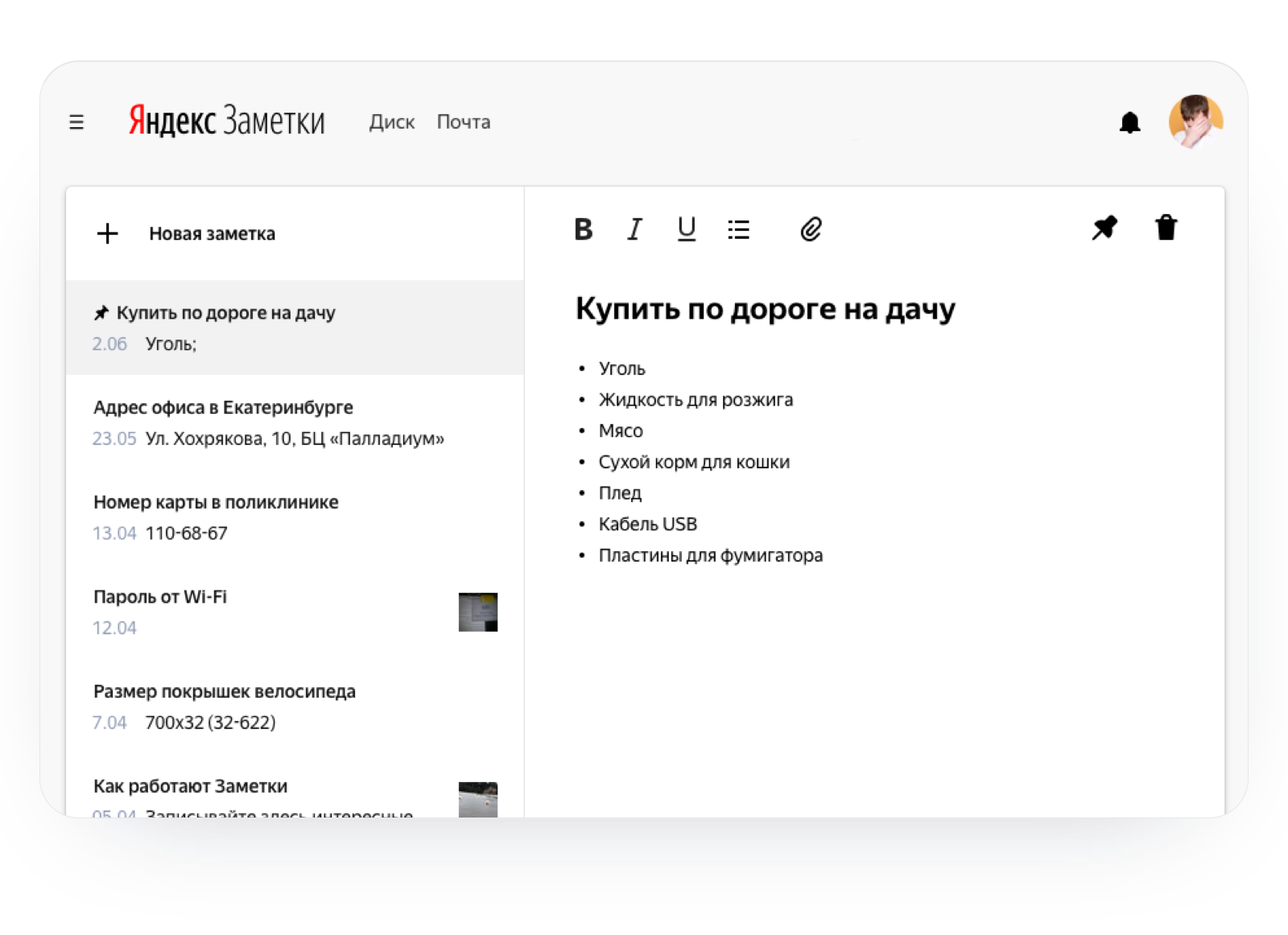The height and width of the screenshot is (935, 1288).
Task: Open the user profile avatar
Action: (1197, 122)
